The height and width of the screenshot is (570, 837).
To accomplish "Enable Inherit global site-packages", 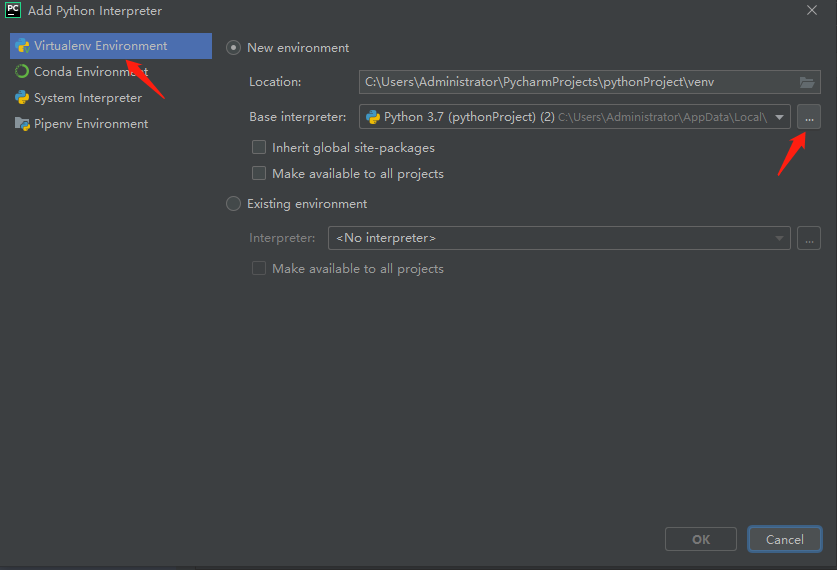I will 259,147.
